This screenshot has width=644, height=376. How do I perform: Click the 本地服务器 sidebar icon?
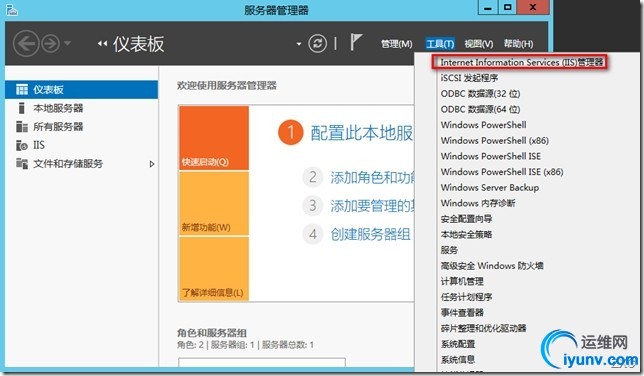tap(21, 108)
